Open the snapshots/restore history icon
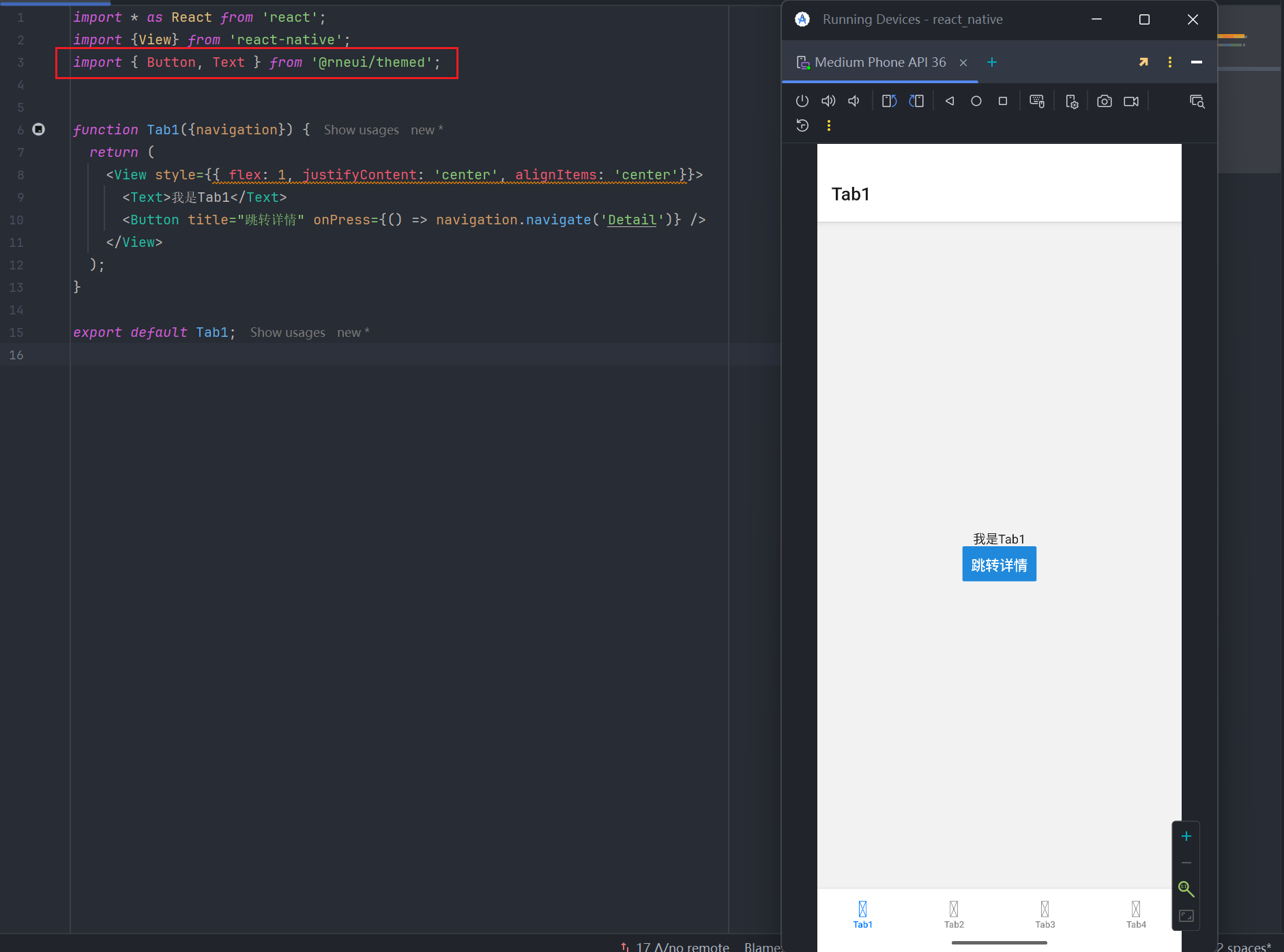The image size is (1284, 952). 802,125
